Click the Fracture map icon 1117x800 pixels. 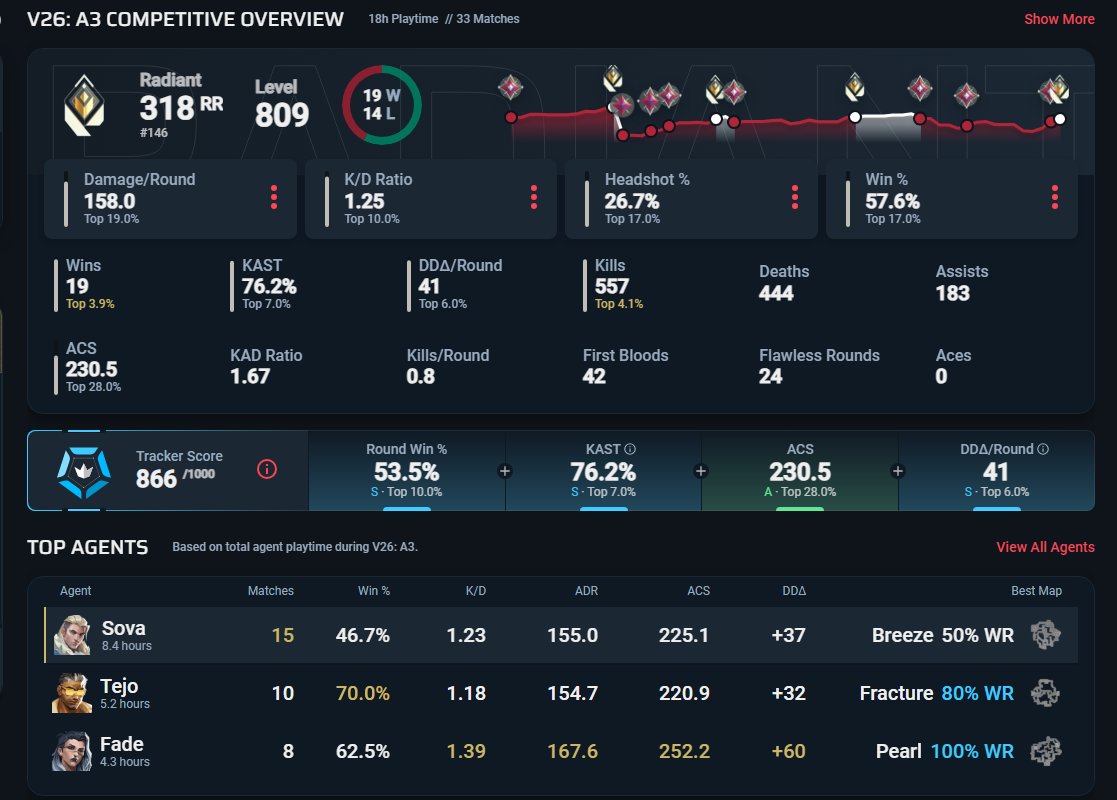[x=1046, y=692]
